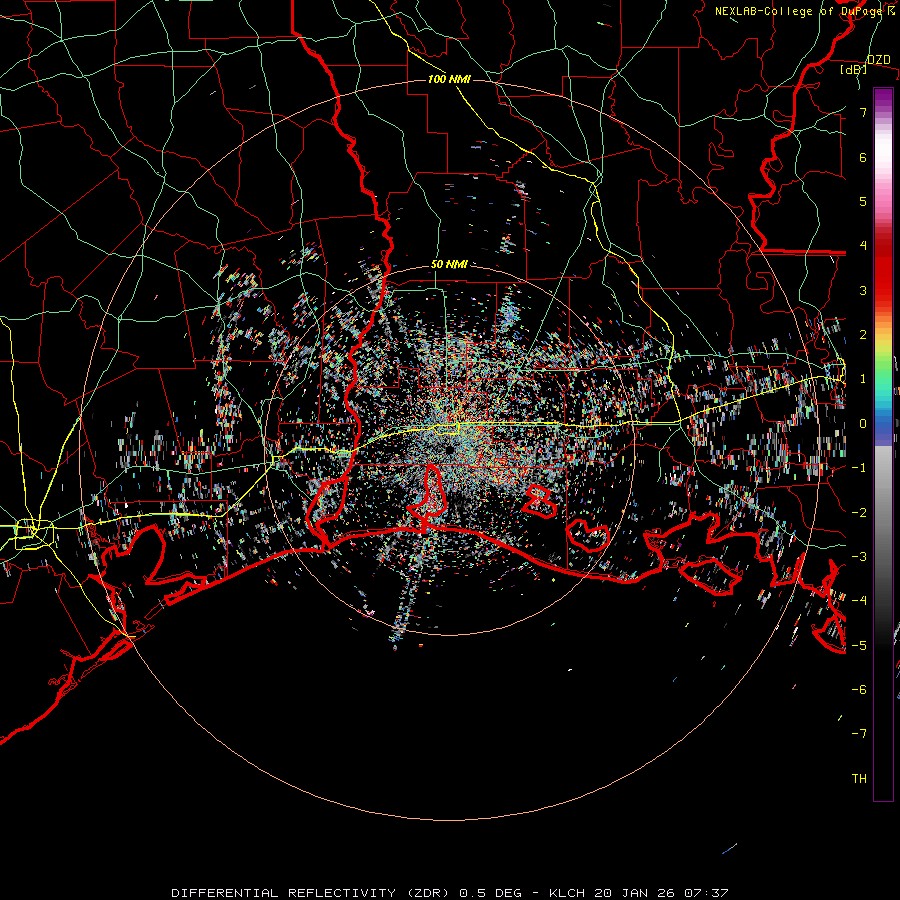Image resolution: width=900 pixels, height=900 pixels.
Task: Click the TH threshold label on legend
Action: (x=859, y=779)
